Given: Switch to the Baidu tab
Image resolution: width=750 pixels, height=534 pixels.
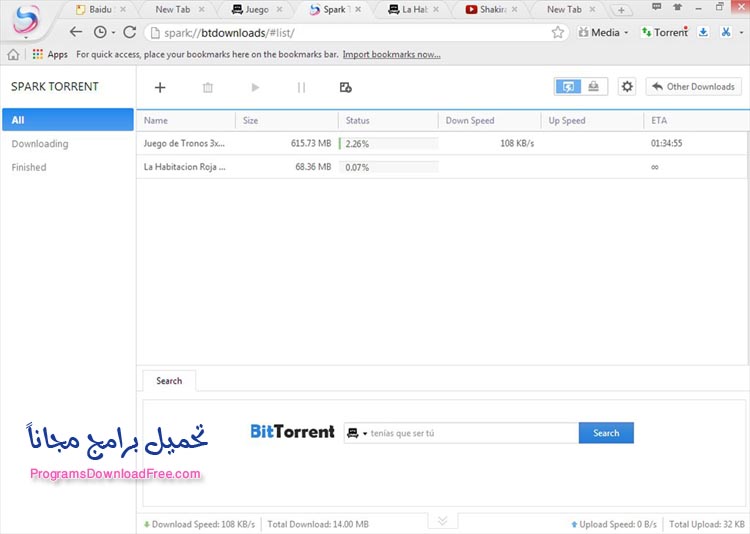Looking at the screenshot, I should click(x=99, y=9).
